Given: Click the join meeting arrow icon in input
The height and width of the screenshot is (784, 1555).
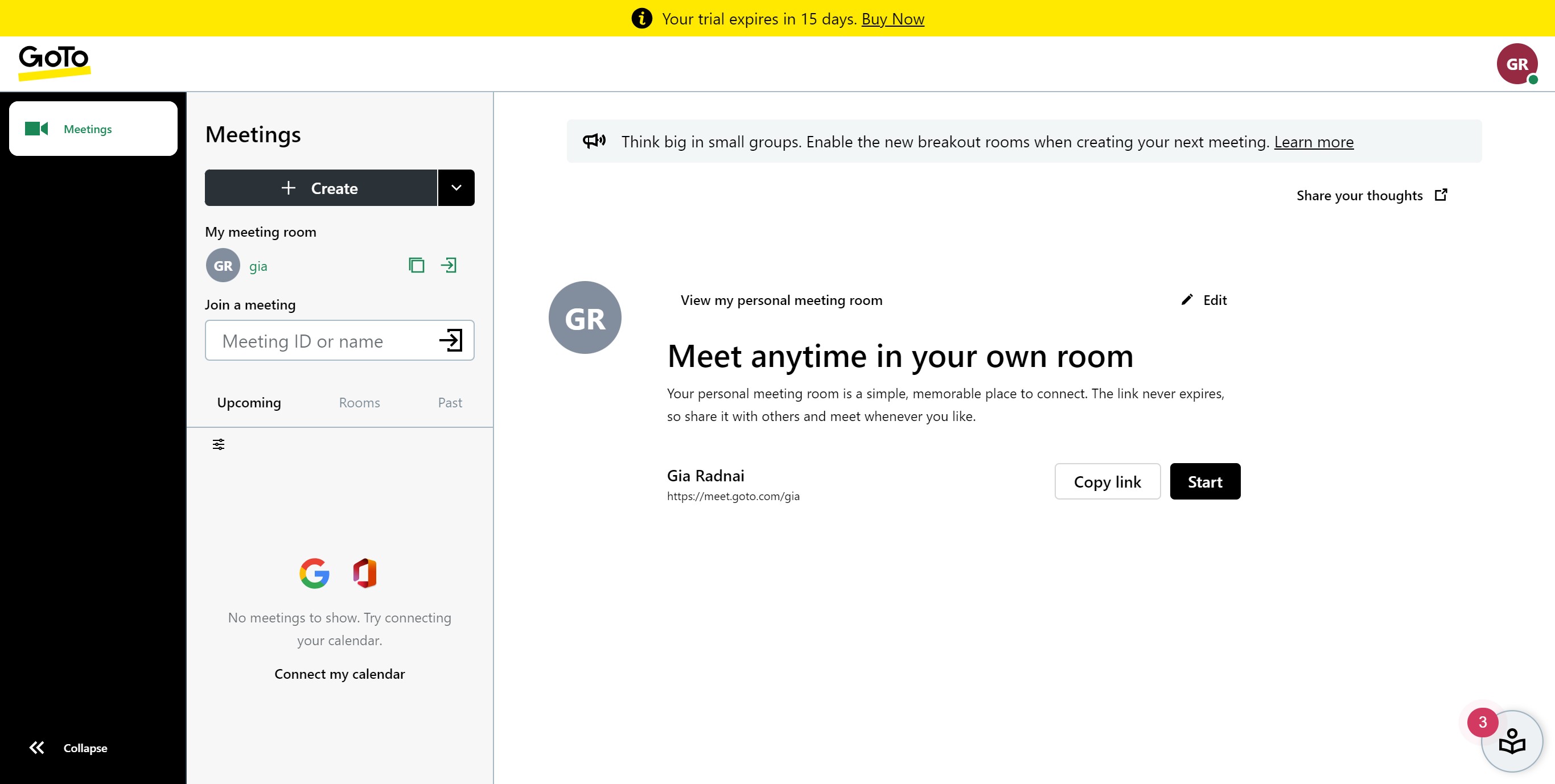Looking at the screenshot, I should pos(451,340).
